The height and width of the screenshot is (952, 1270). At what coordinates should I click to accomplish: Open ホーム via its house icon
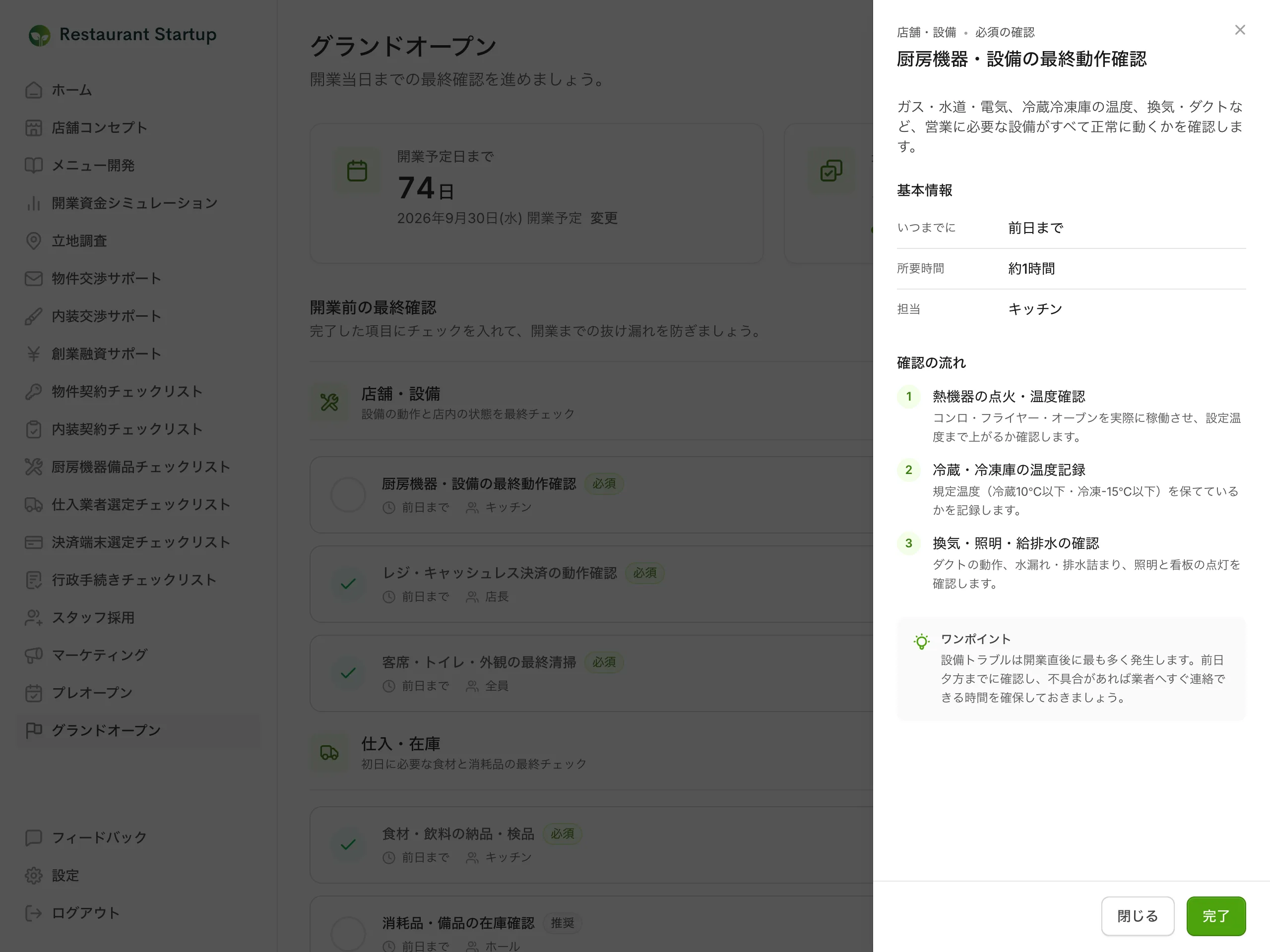pos(34,90)
